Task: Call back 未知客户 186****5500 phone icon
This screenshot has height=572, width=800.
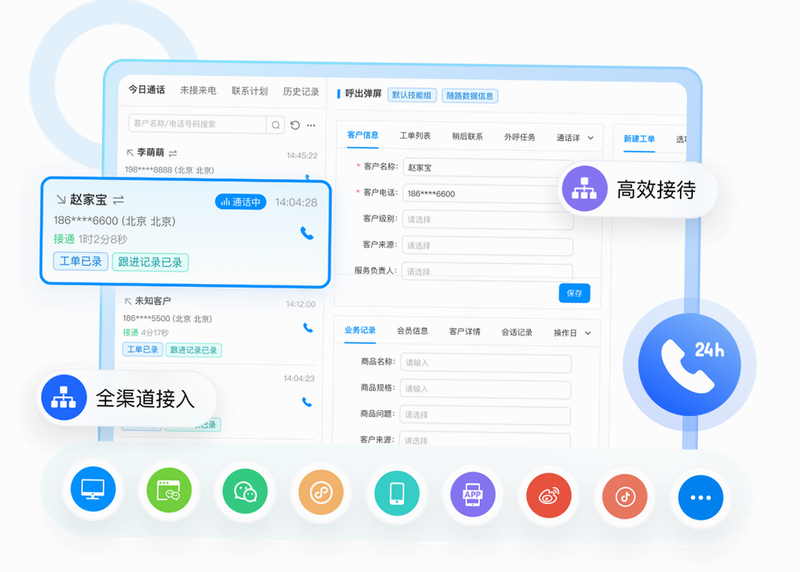Action: tap(308, 328)
